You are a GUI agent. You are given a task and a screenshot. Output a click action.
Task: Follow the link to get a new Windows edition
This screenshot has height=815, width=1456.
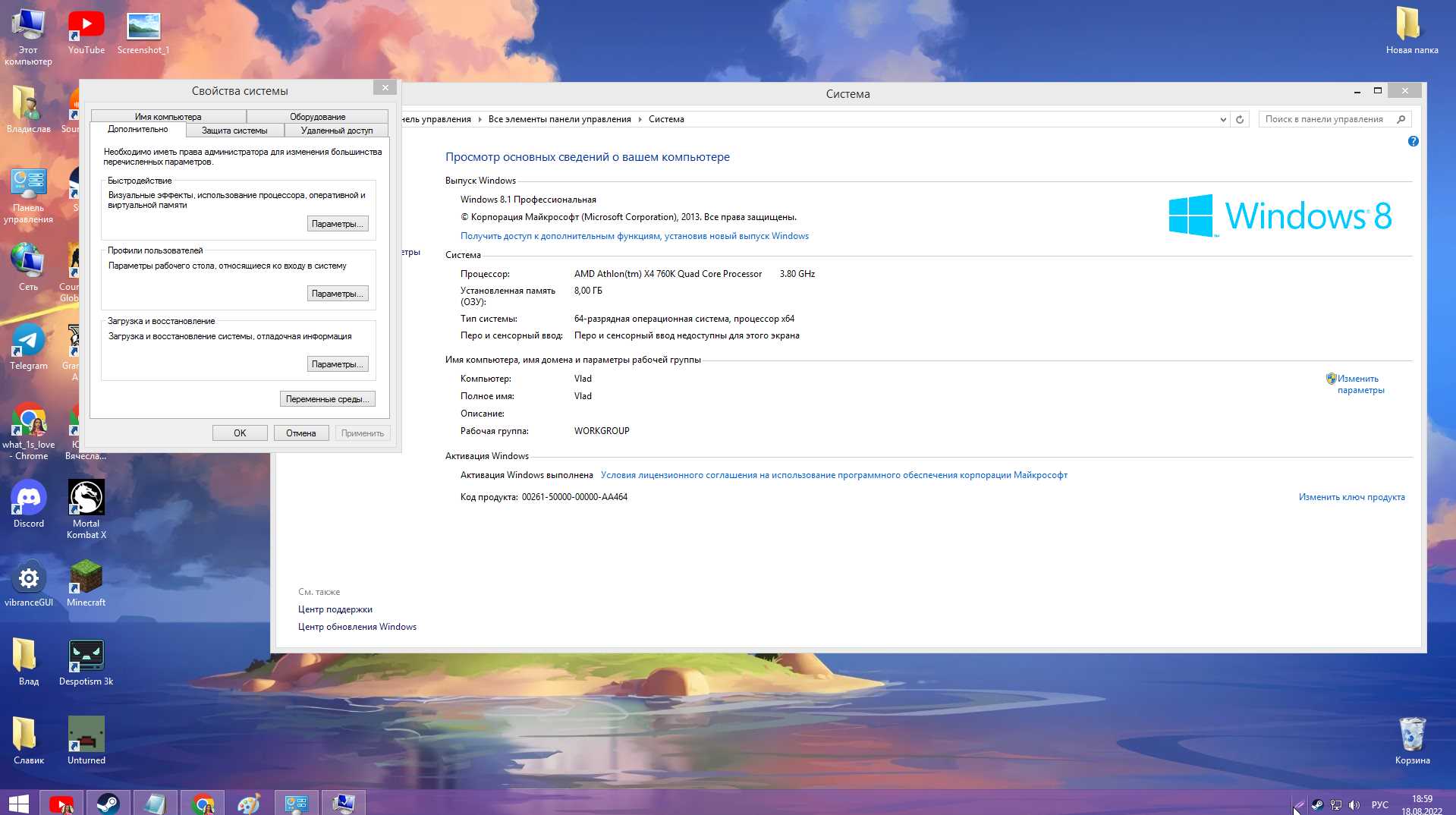pyautogui.click(x=634, y=236)
